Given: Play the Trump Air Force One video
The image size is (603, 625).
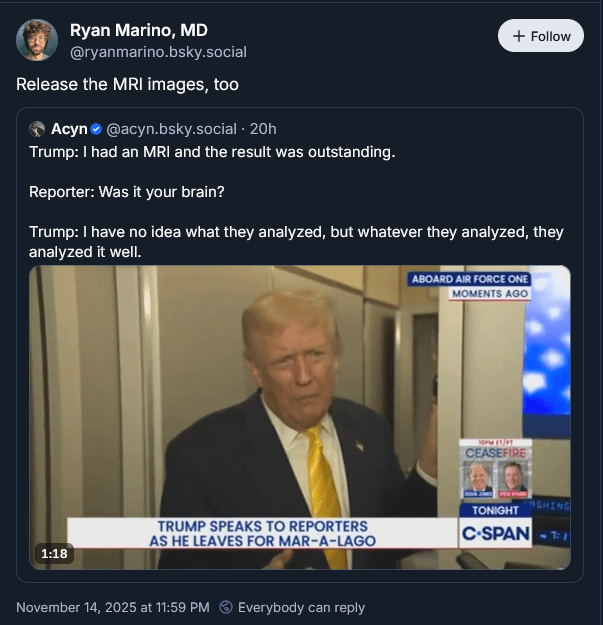Looking at the screenshot, I should 300,400.
